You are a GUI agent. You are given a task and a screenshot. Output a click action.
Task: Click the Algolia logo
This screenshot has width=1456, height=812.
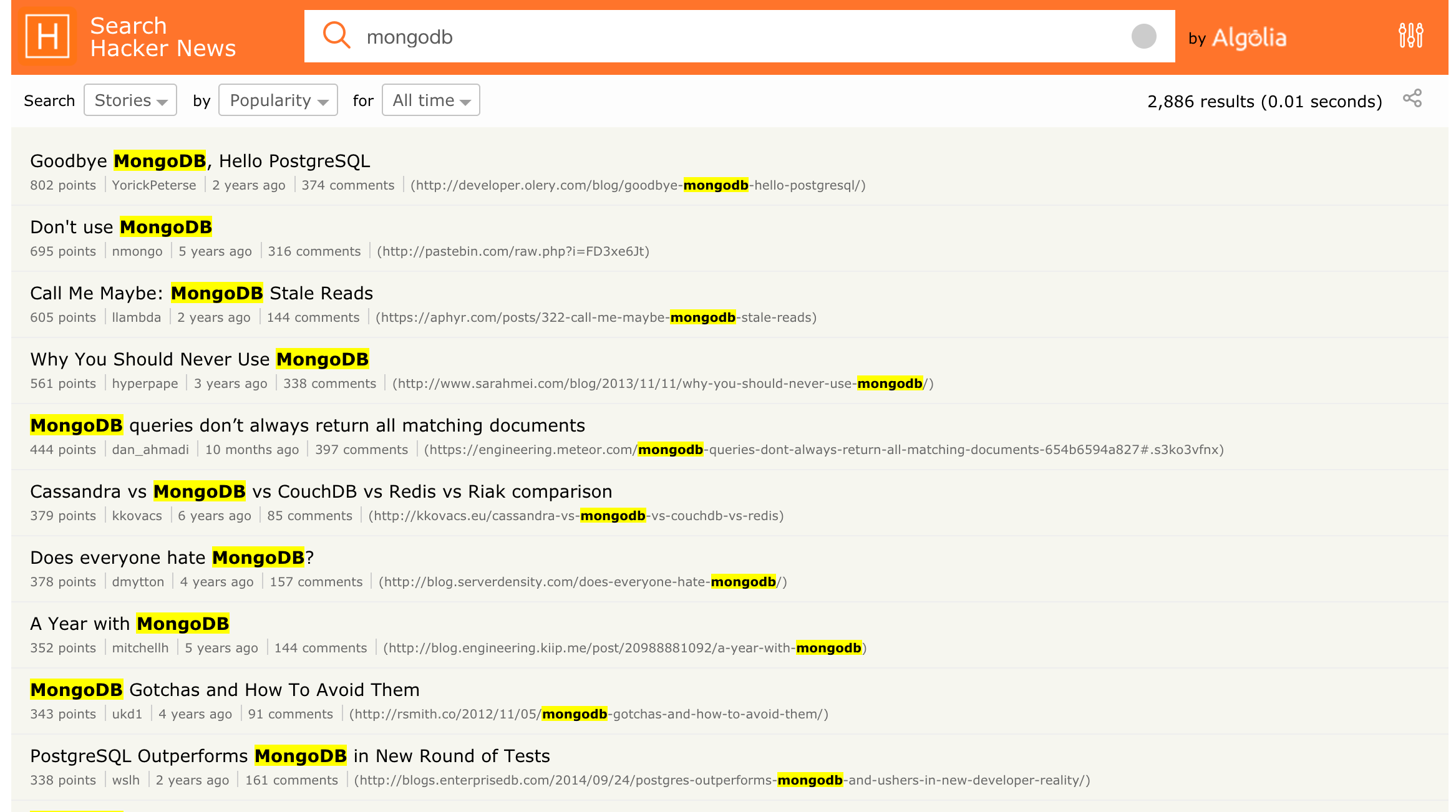click(1249, 38)
